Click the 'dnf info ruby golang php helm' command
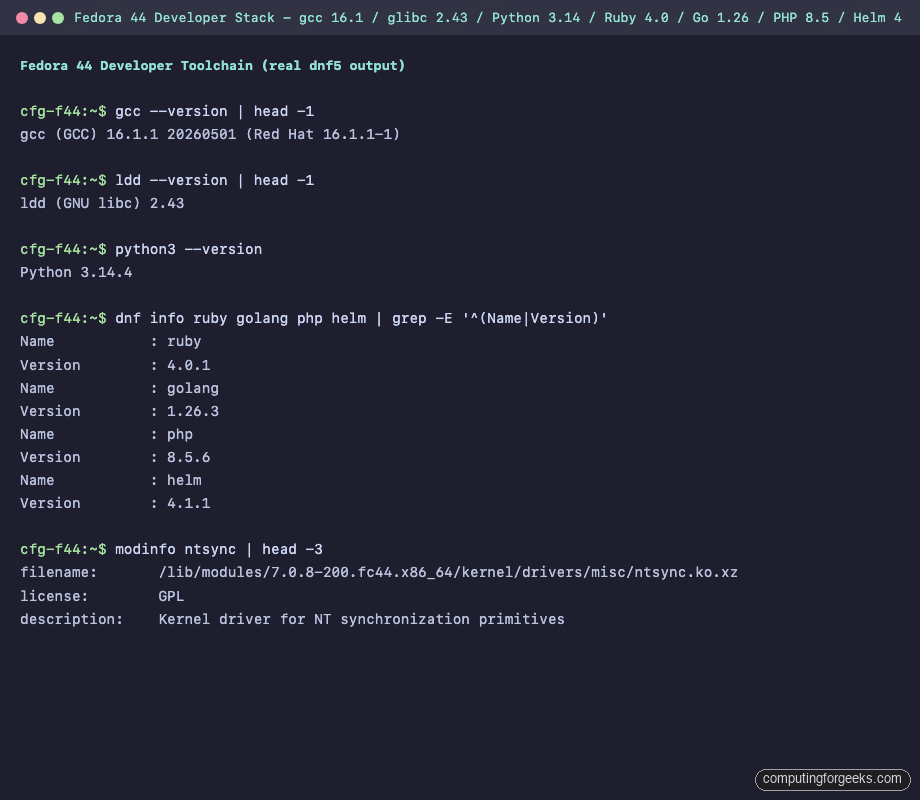920x800 pixels. [x=241, y=318]
